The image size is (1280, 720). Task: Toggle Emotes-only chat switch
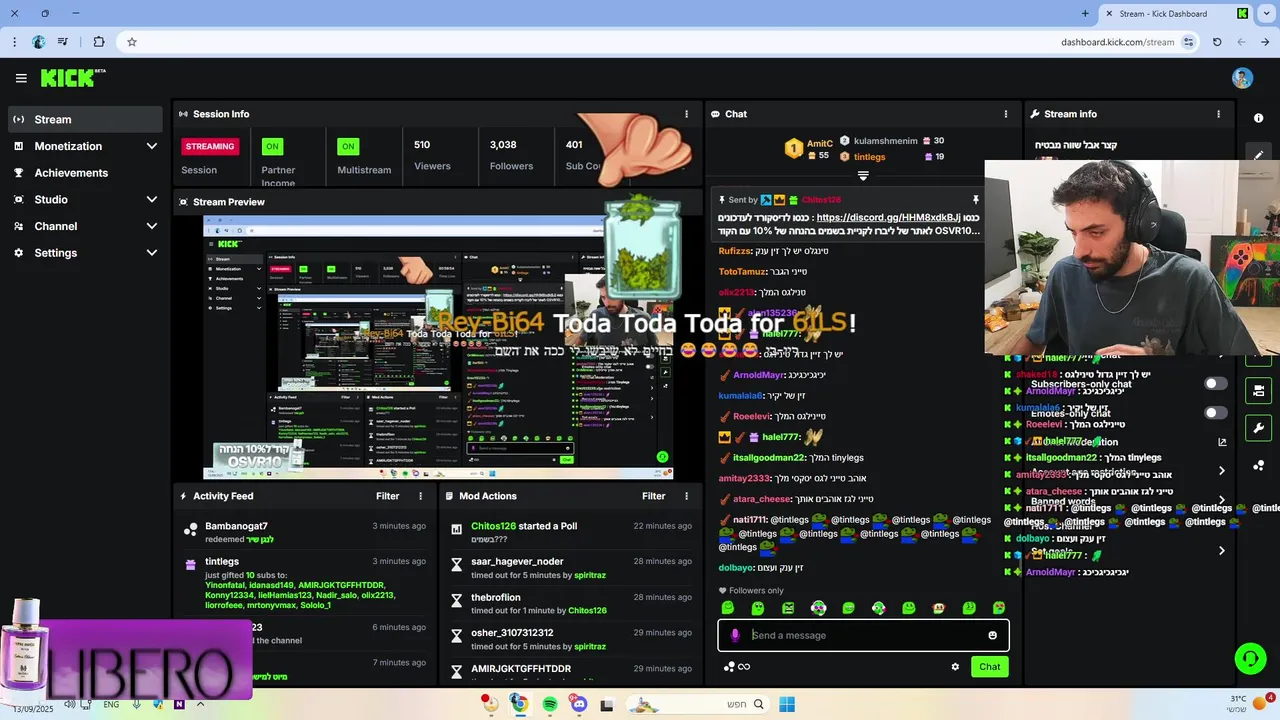pyautogui.click(x=1215, y=413)
